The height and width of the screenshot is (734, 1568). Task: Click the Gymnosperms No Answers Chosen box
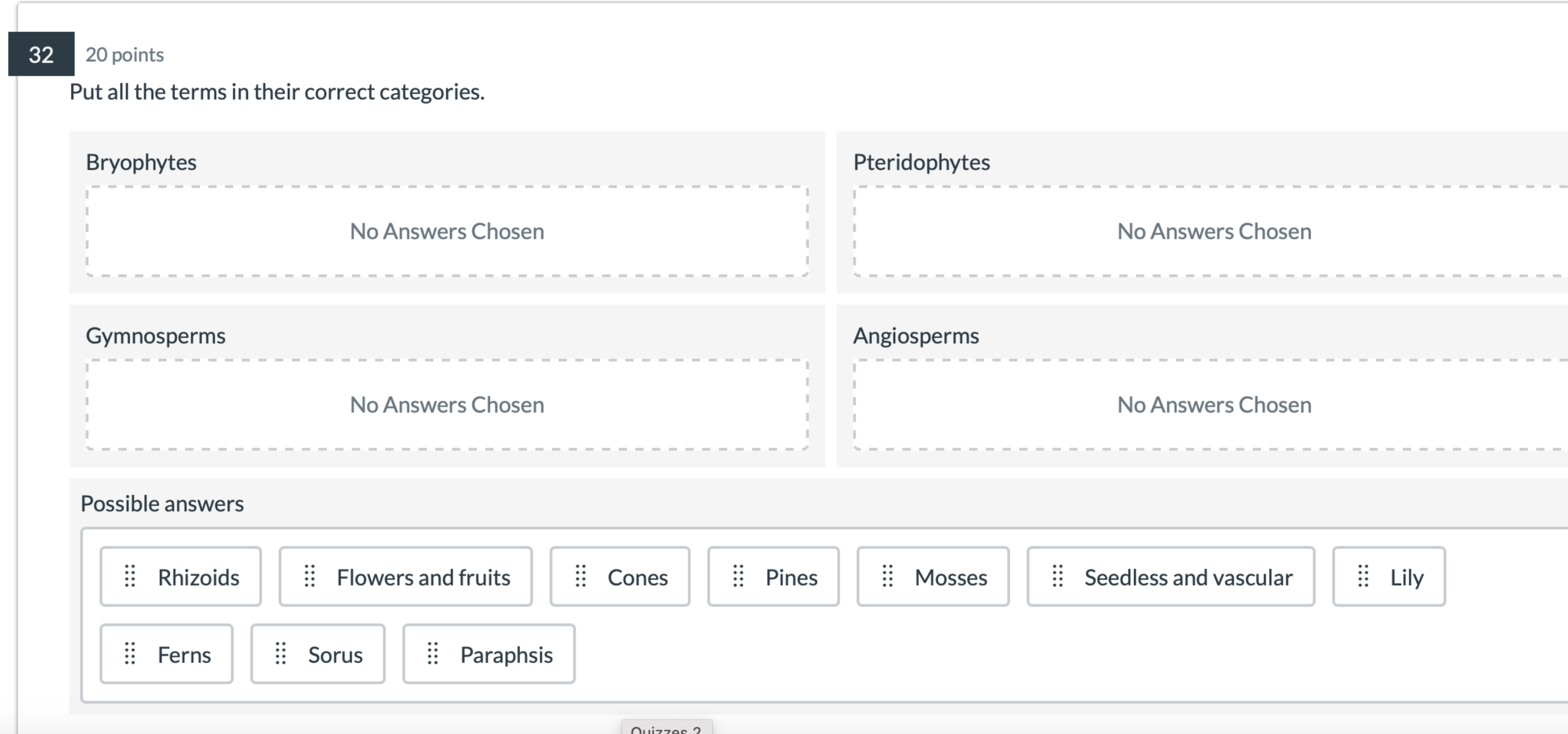pos(447,405)
